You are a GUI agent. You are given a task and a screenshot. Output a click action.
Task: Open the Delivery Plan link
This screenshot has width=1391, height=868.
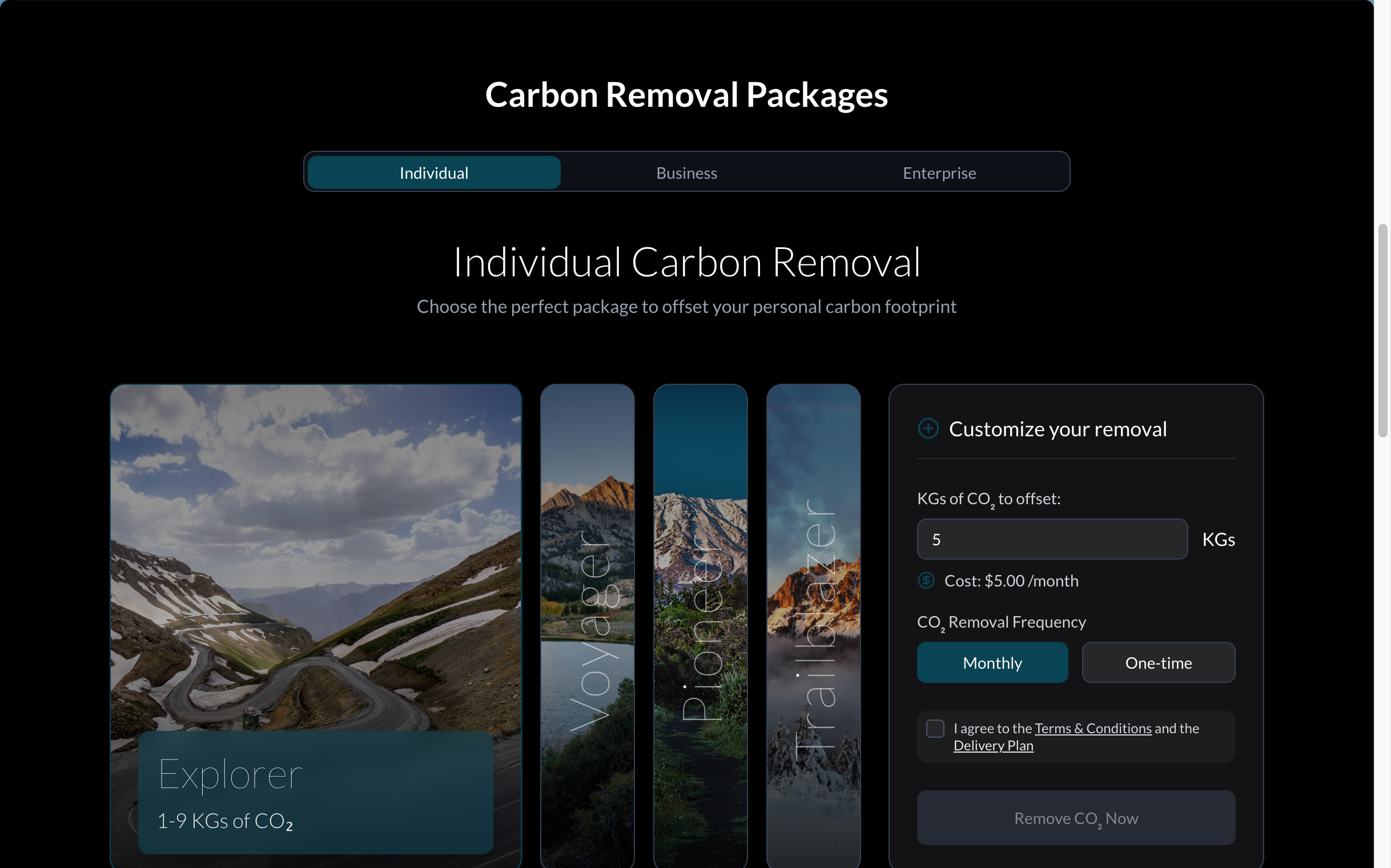(x=993, y=745)
